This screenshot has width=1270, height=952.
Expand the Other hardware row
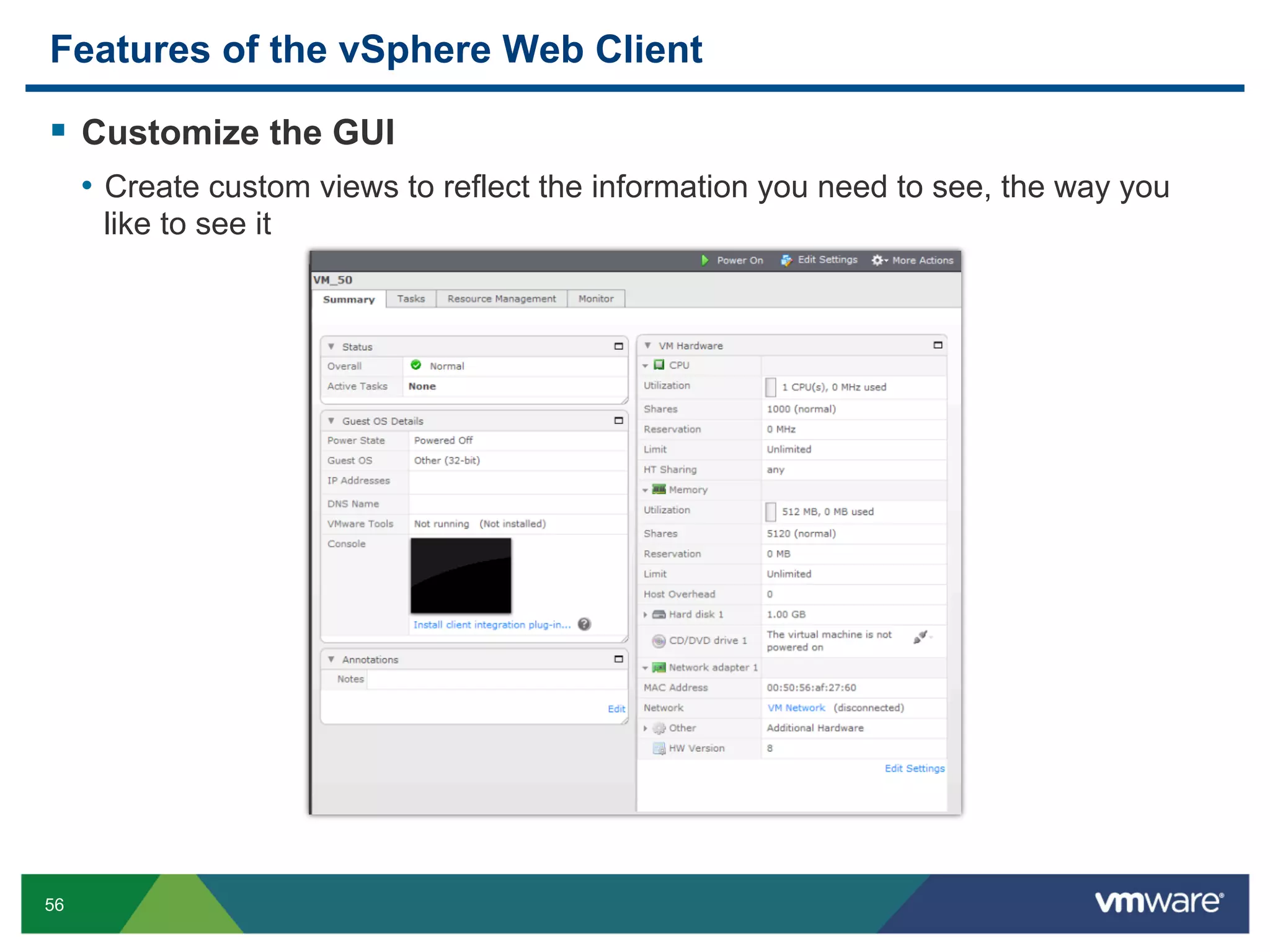click(x=646, y=728)
